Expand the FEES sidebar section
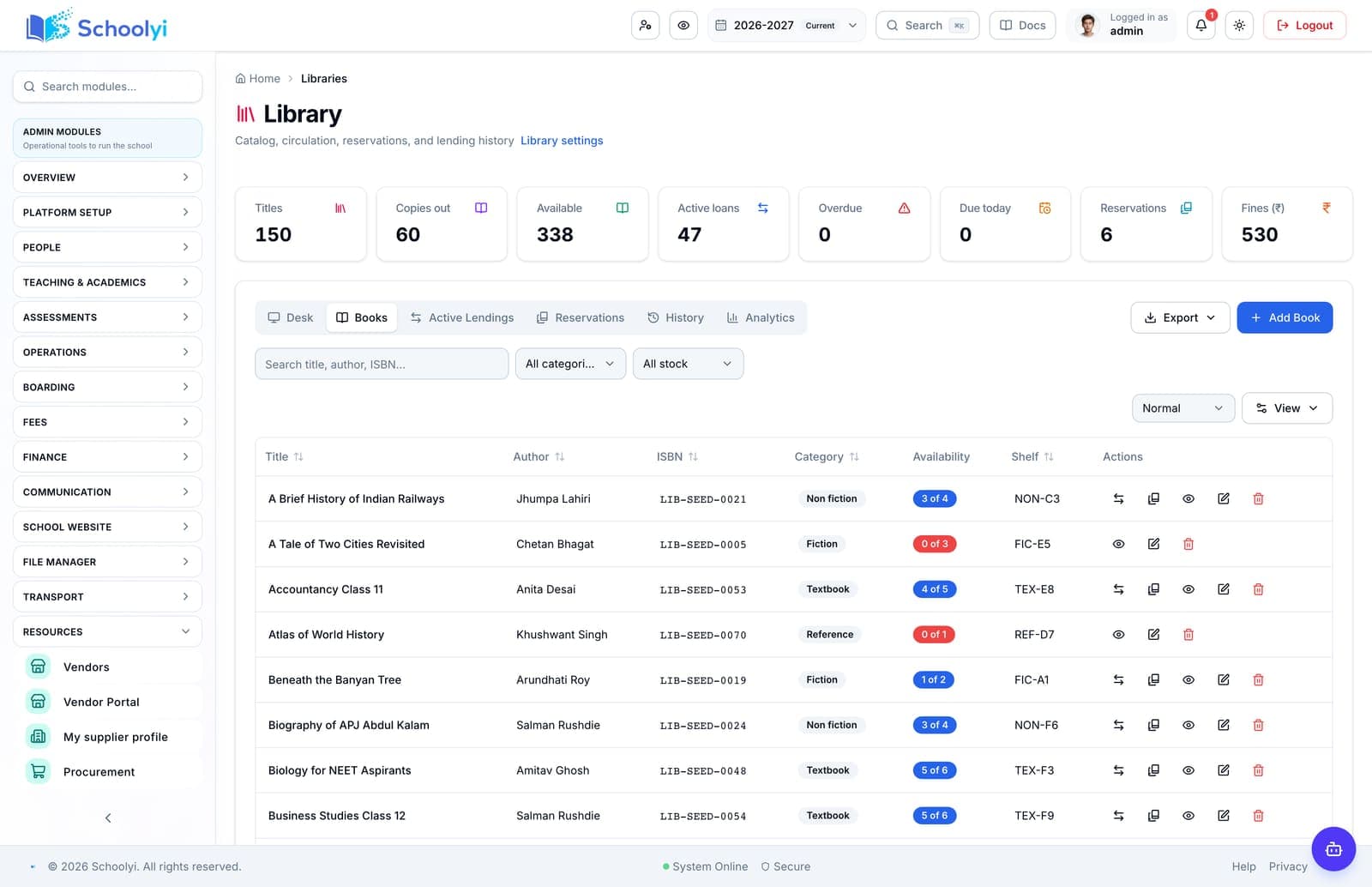Image resolution: width=1372 pixels, height=887 pixels. pyautogui.click(x=107, y=422)
